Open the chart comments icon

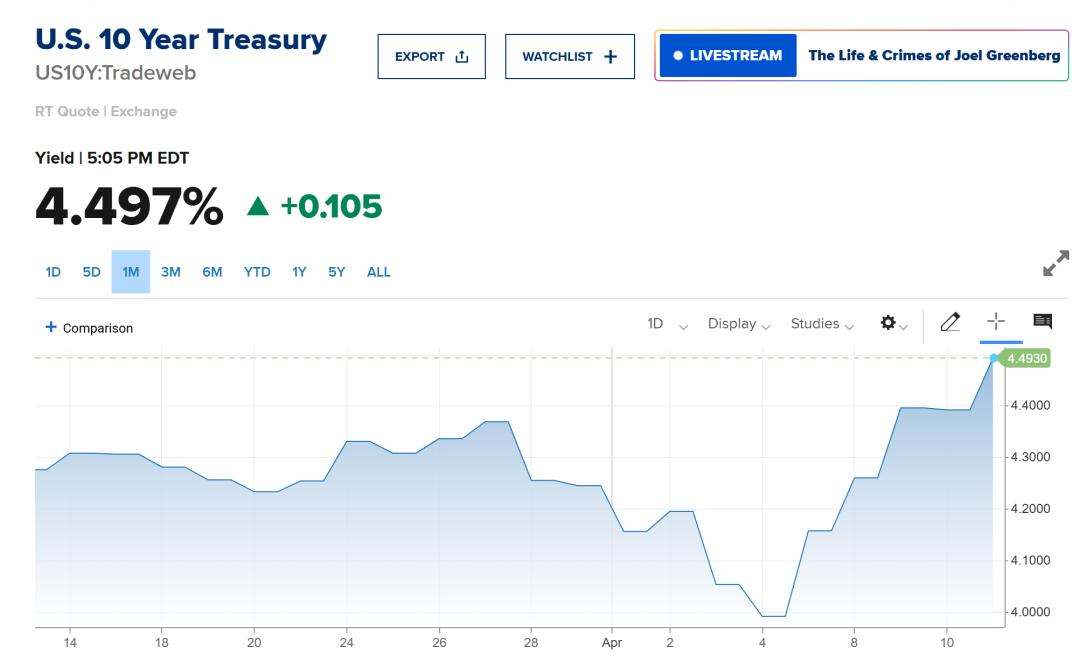(x=1042, y=321)
